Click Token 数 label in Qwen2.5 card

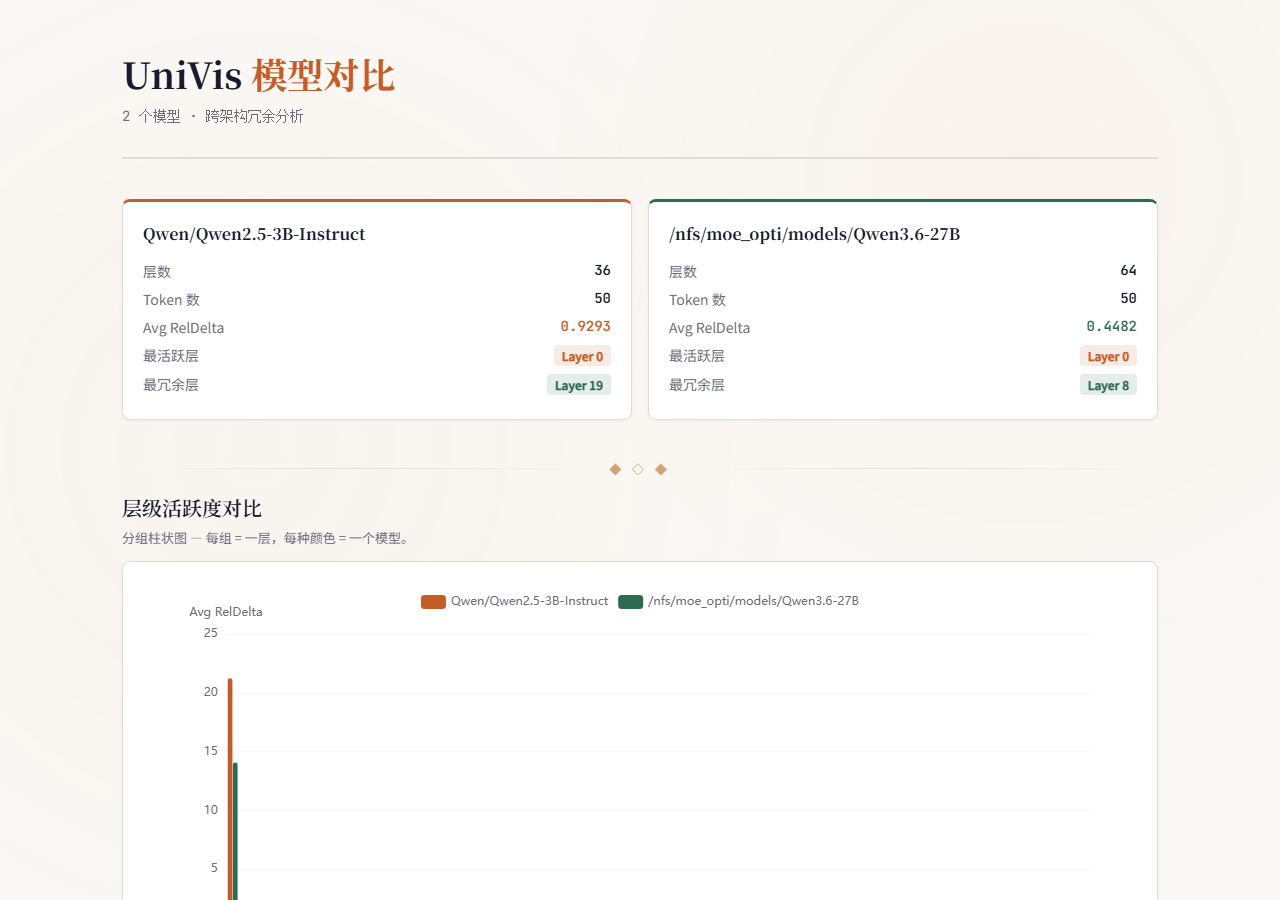click(171, 299)
